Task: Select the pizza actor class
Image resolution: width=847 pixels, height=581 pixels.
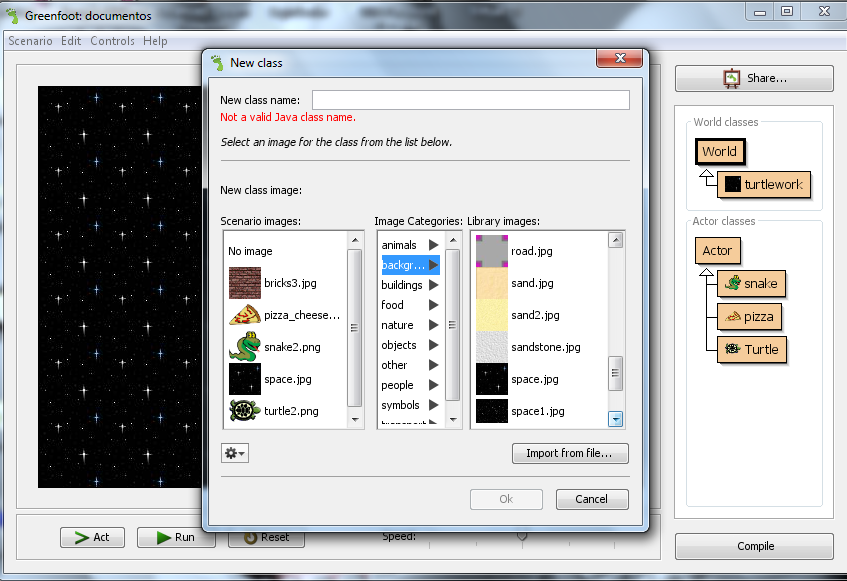Action: point(748,316)
